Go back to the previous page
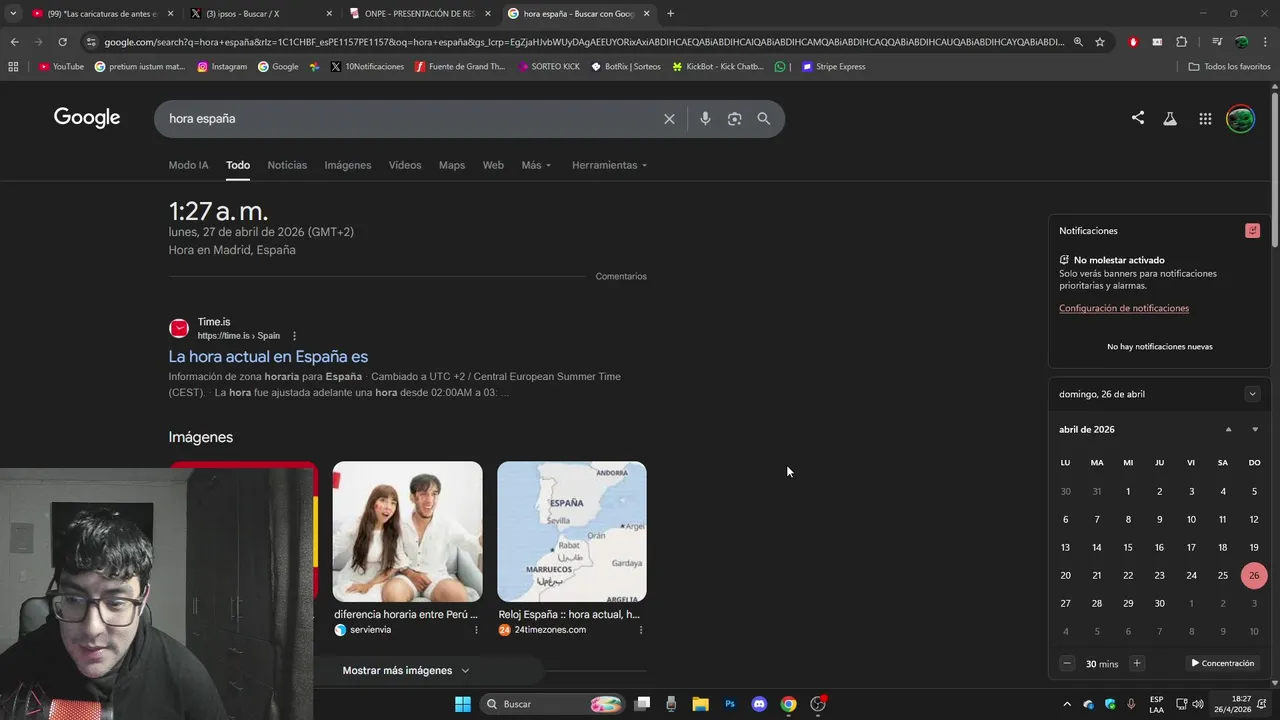 (14, 42)
